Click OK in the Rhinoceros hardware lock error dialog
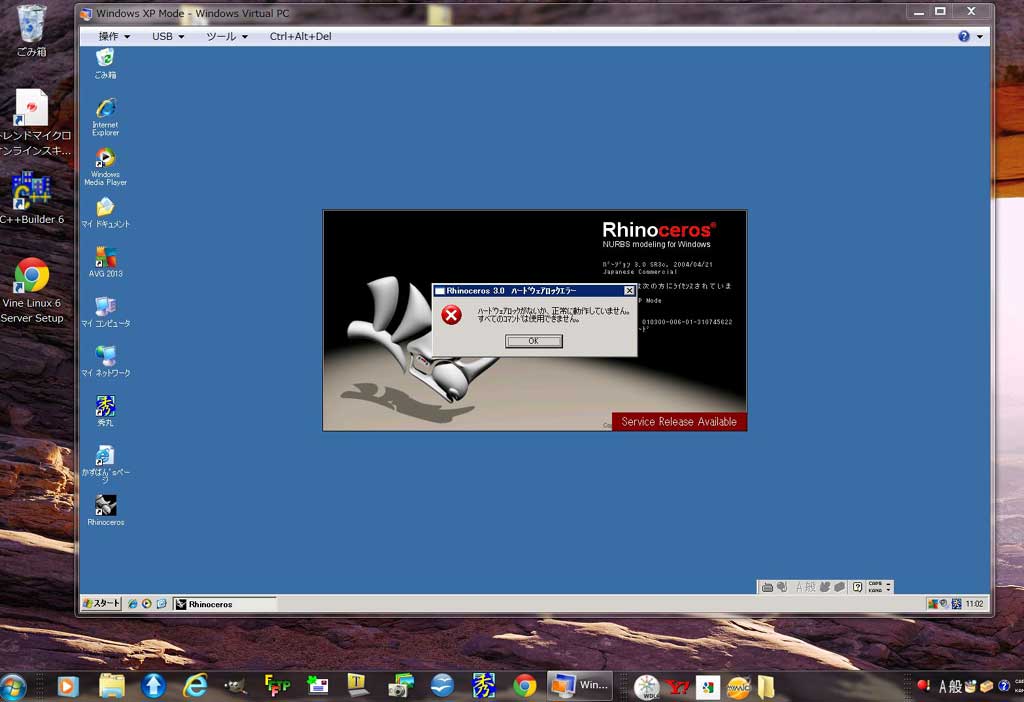This screenshot has width=1024, height=702. coord(534,341)
